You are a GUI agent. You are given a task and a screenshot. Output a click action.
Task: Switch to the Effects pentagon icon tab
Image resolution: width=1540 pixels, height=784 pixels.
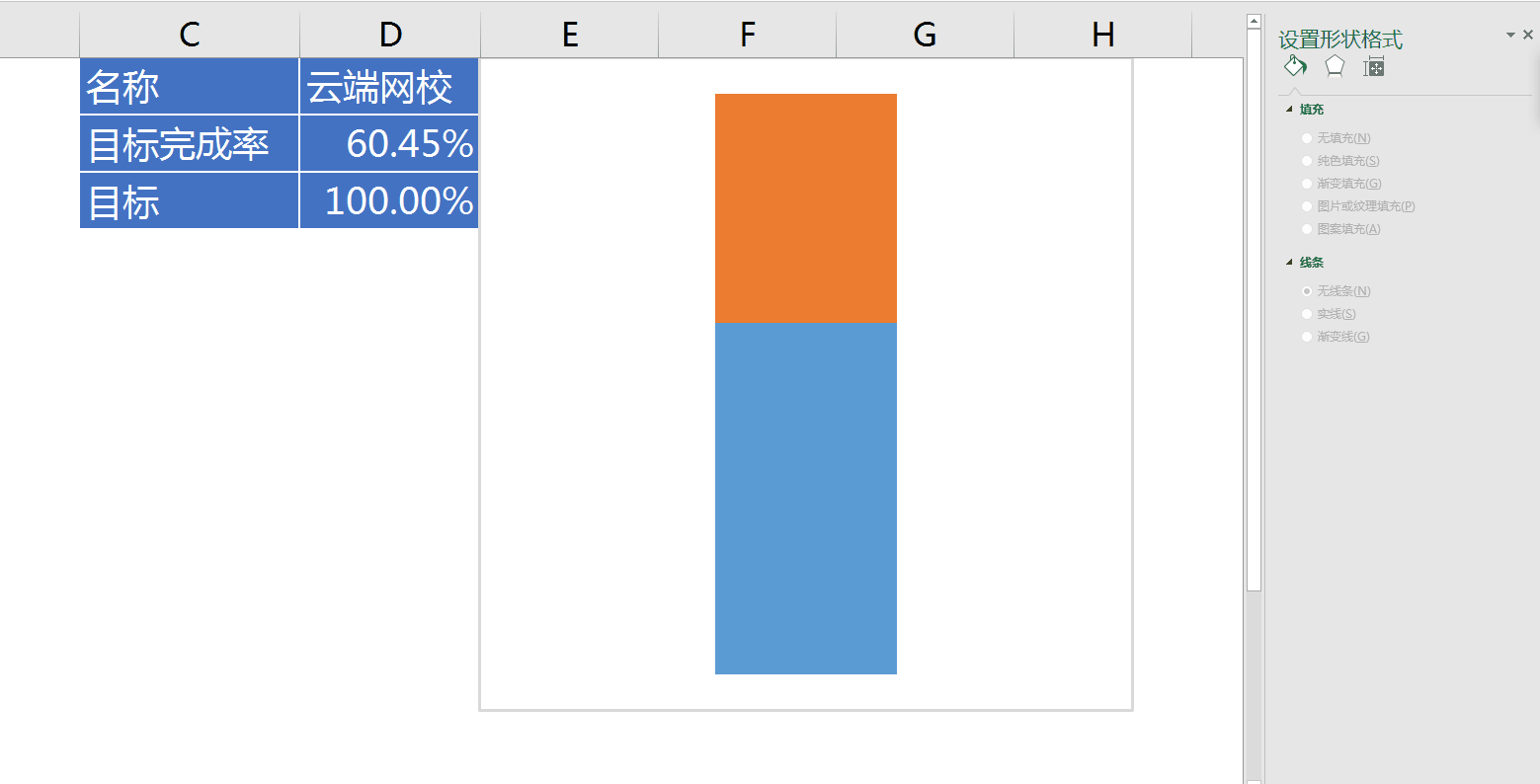pyautogui.click(x=1335, y=66)
